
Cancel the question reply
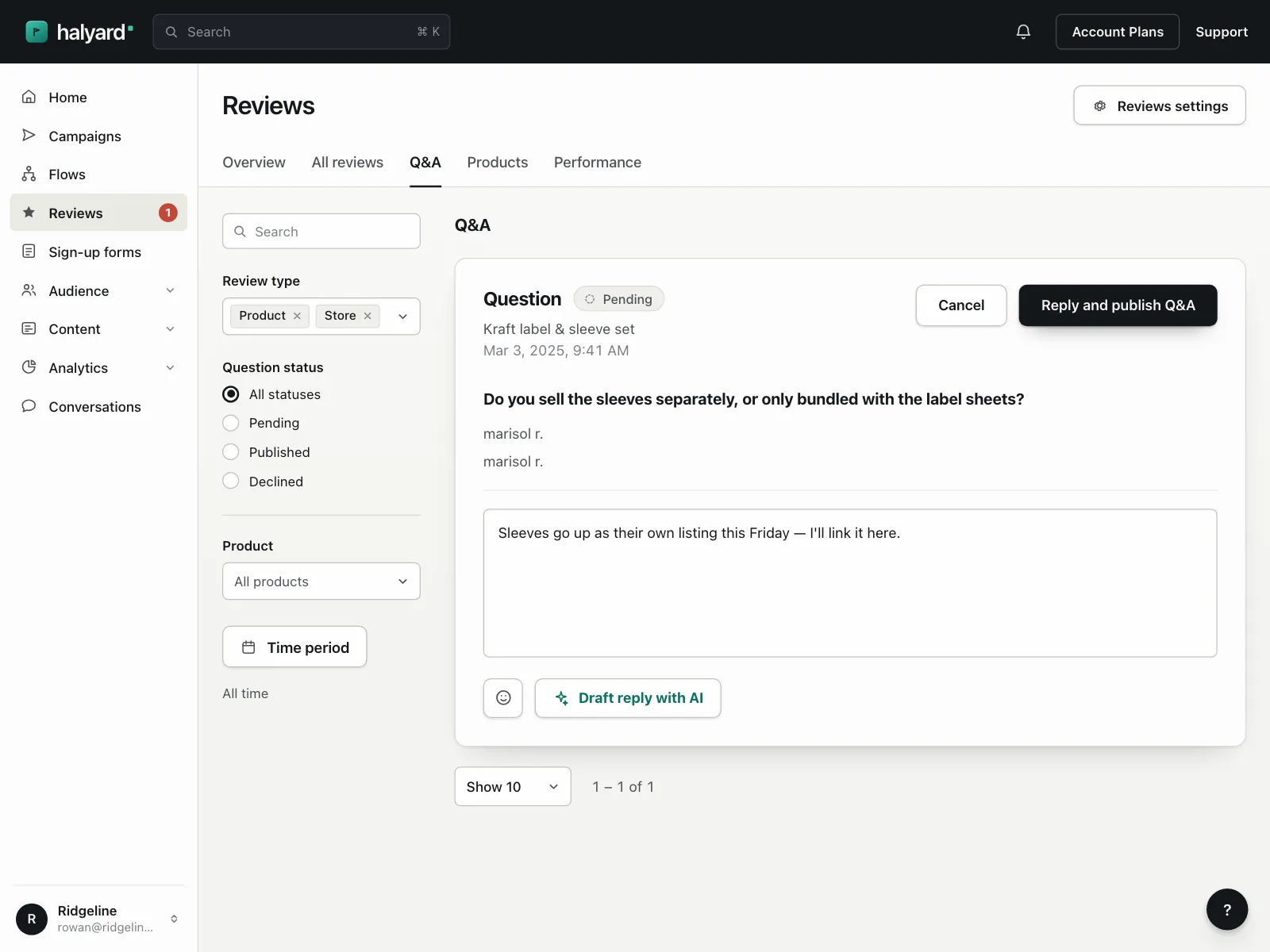tap(961, 305)
